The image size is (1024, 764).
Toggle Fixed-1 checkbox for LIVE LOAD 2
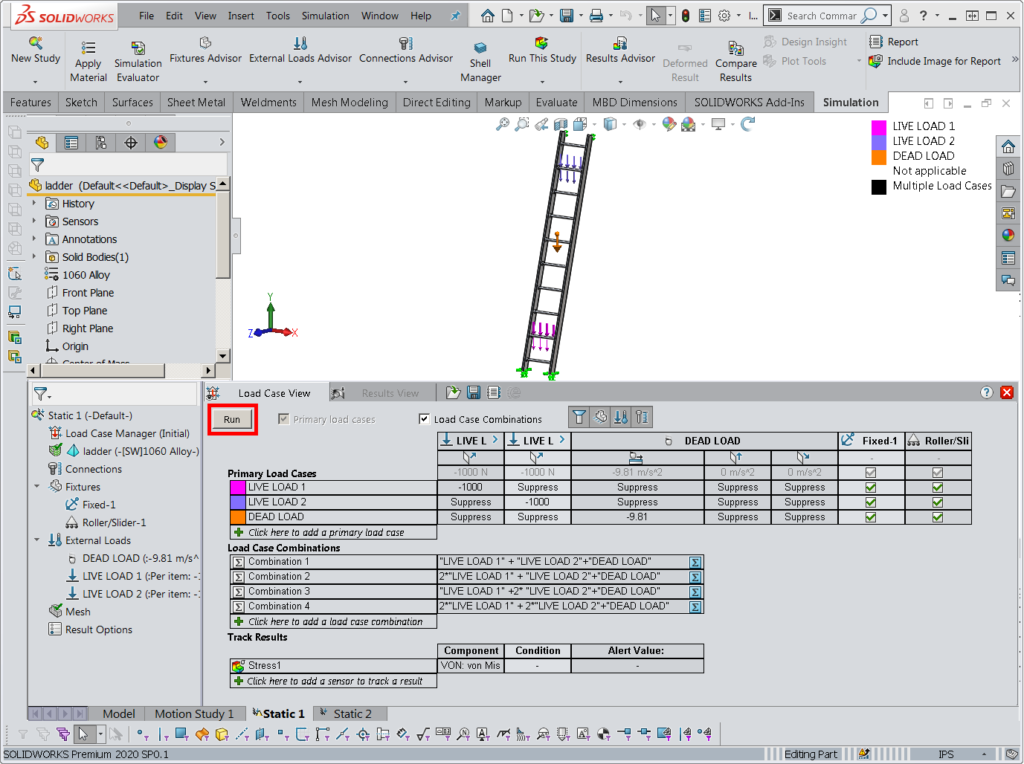click(x=871, y=502)
